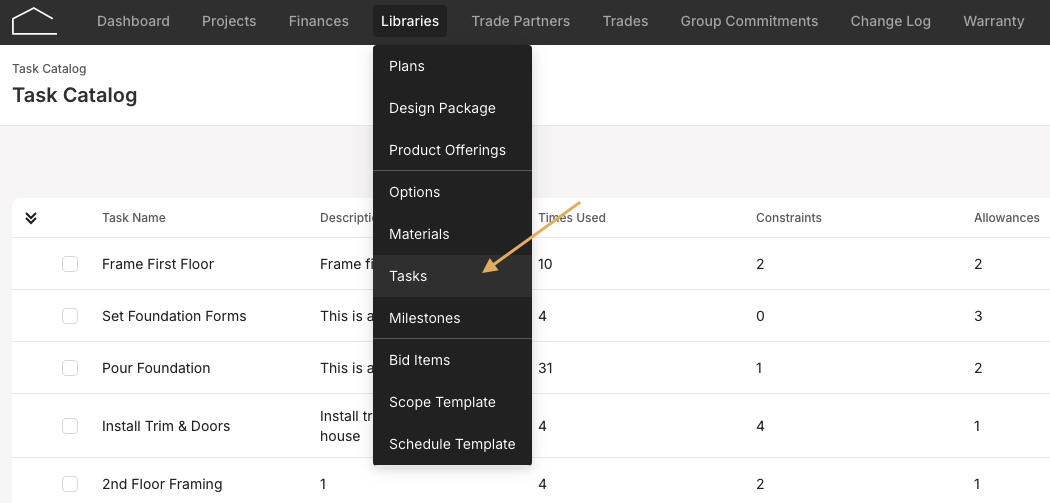This screenshot has width=1050, height=503.
Task: Sort by Task Name column header
Action: coord(134,218)
